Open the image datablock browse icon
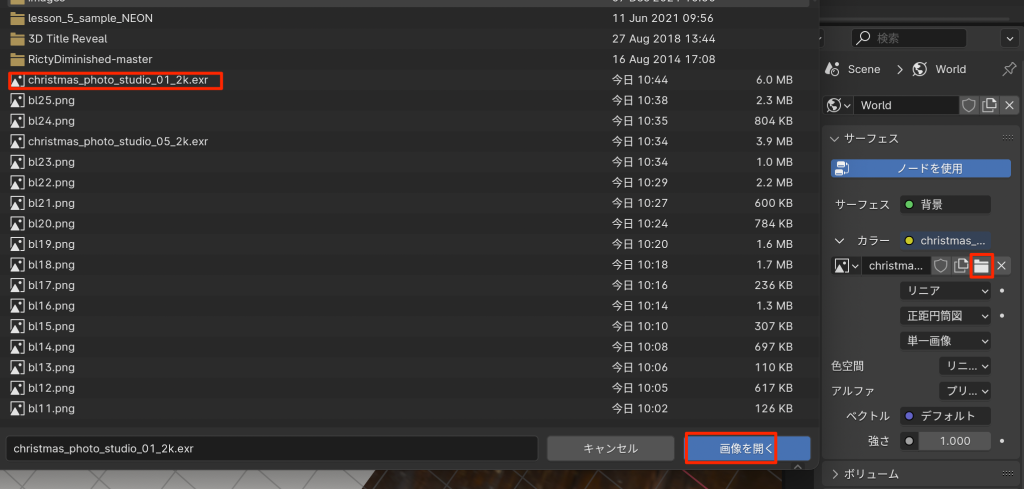The width and height of the screenshot is (1024, 489). click(846, 266)
